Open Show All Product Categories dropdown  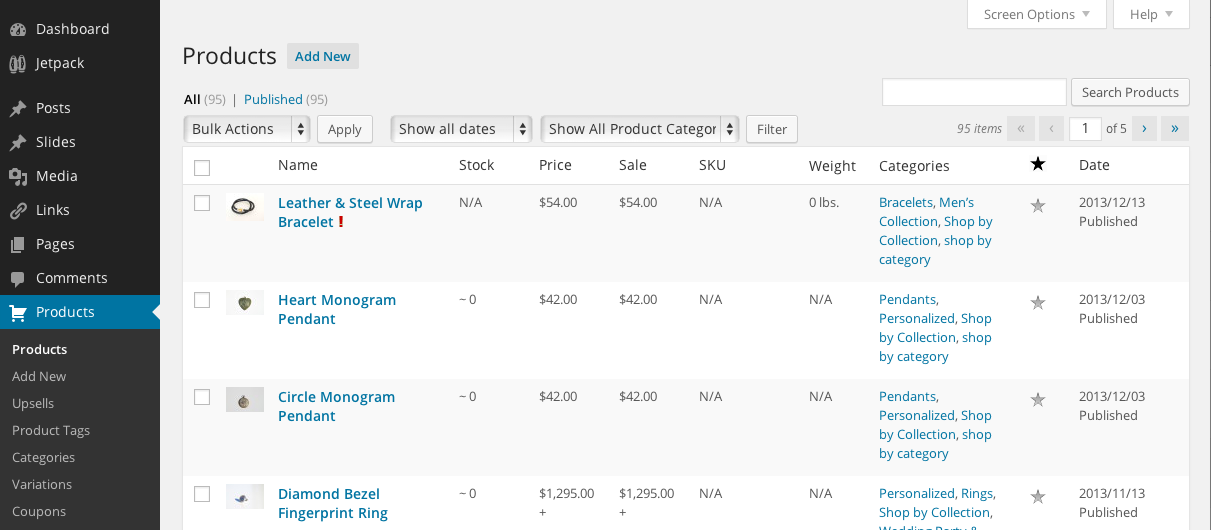(640, 129)
